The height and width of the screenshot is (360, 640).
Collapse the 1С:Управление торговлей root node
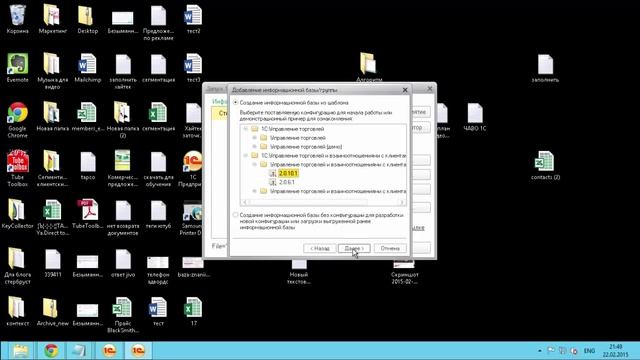[x=246, y=129]
